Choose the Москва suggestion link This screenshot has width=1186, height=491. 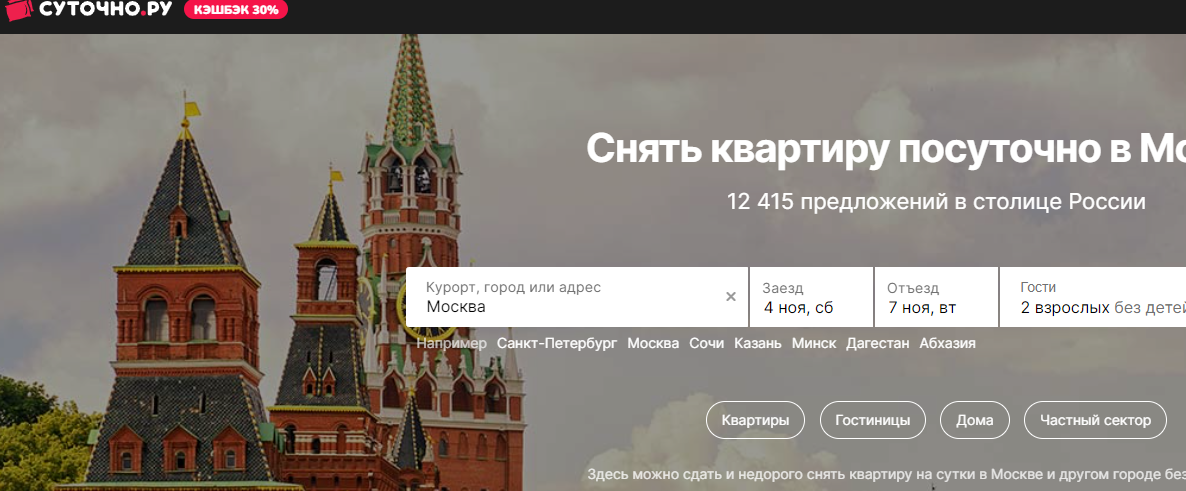tap(654, 343)
